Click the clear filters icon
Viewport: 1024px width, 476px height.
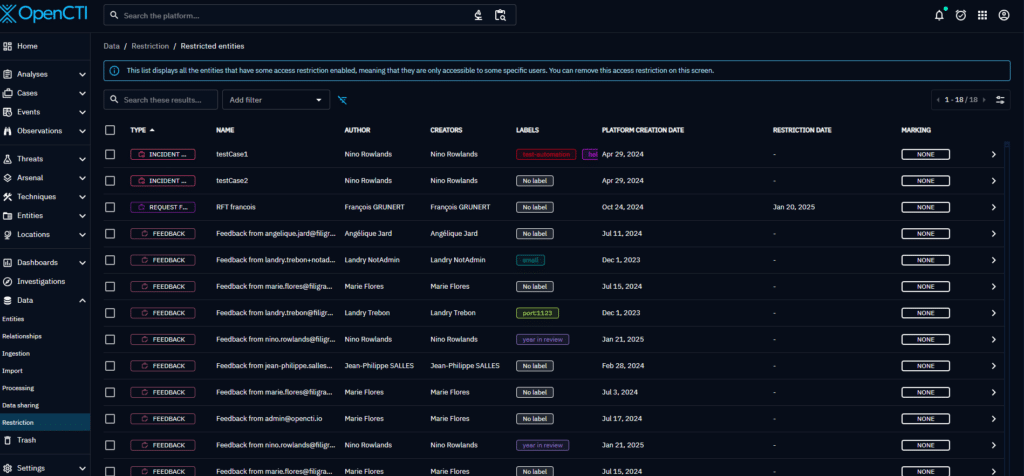tap(343, 100)
